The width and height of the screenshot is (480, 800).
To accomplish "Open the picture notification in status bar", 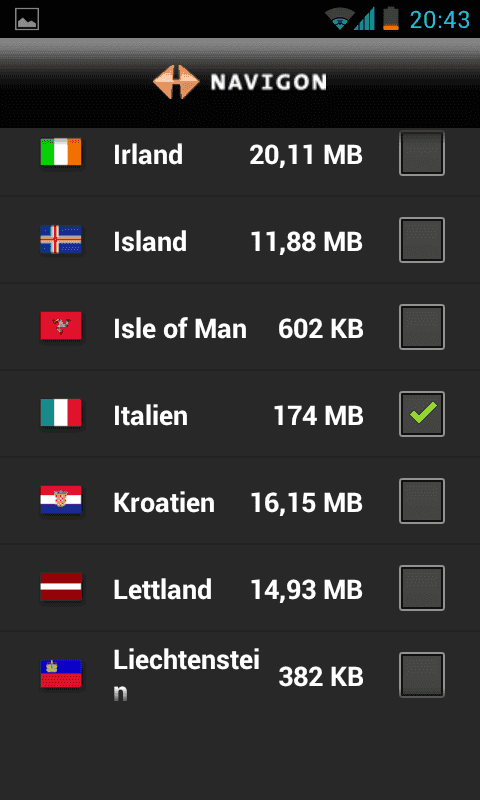I will 27,19.
